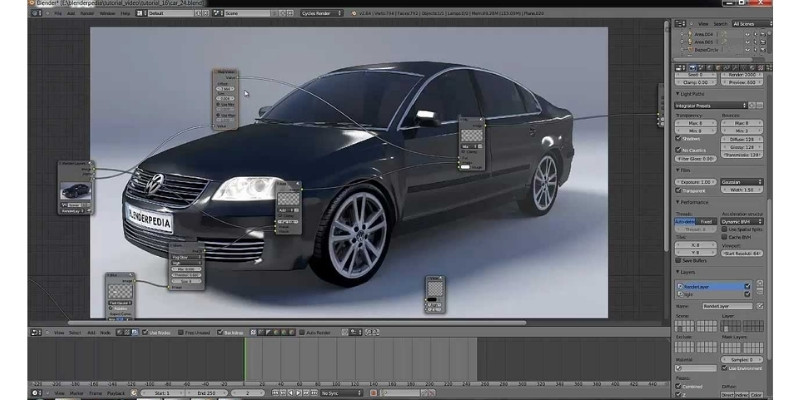Remove integrator preset with minus icon

760,106
